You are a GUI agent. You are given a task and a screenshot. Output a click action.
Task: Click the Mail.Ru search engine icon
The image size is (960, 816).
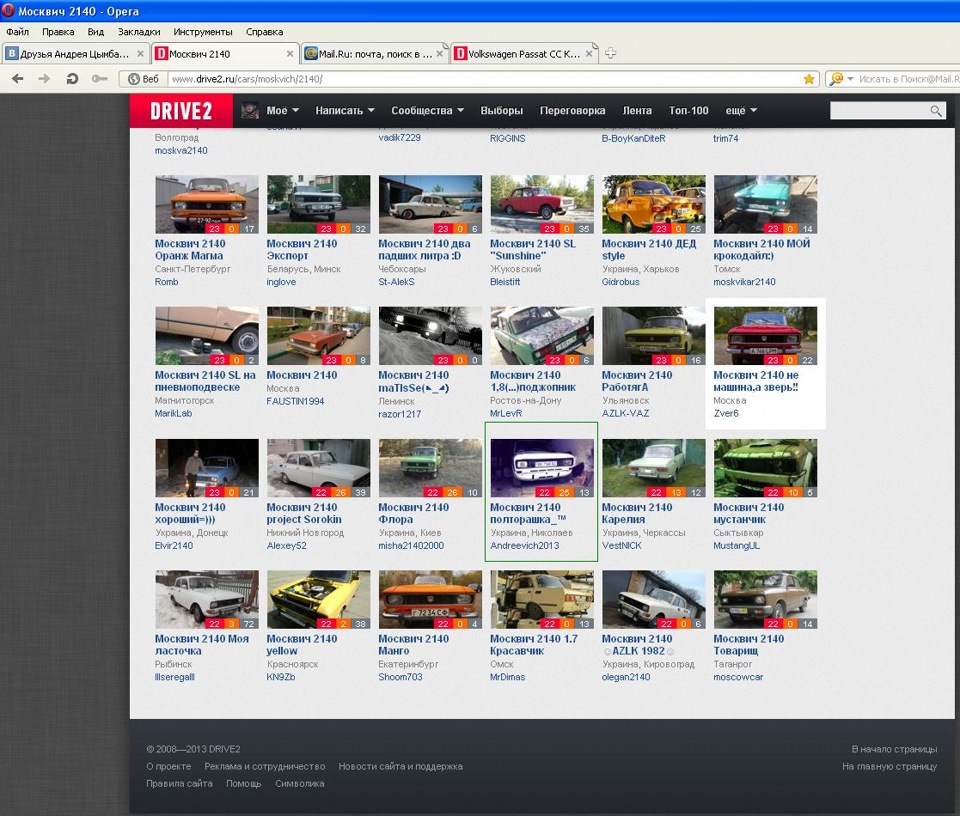coord(836,78)
